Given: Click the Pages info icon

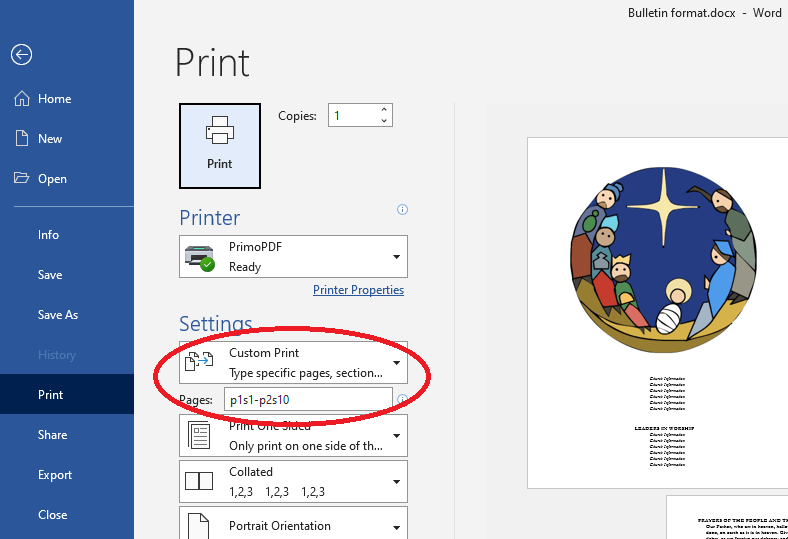Looking at the screenshot, I should pyautogui.click(x=402, y=399).
